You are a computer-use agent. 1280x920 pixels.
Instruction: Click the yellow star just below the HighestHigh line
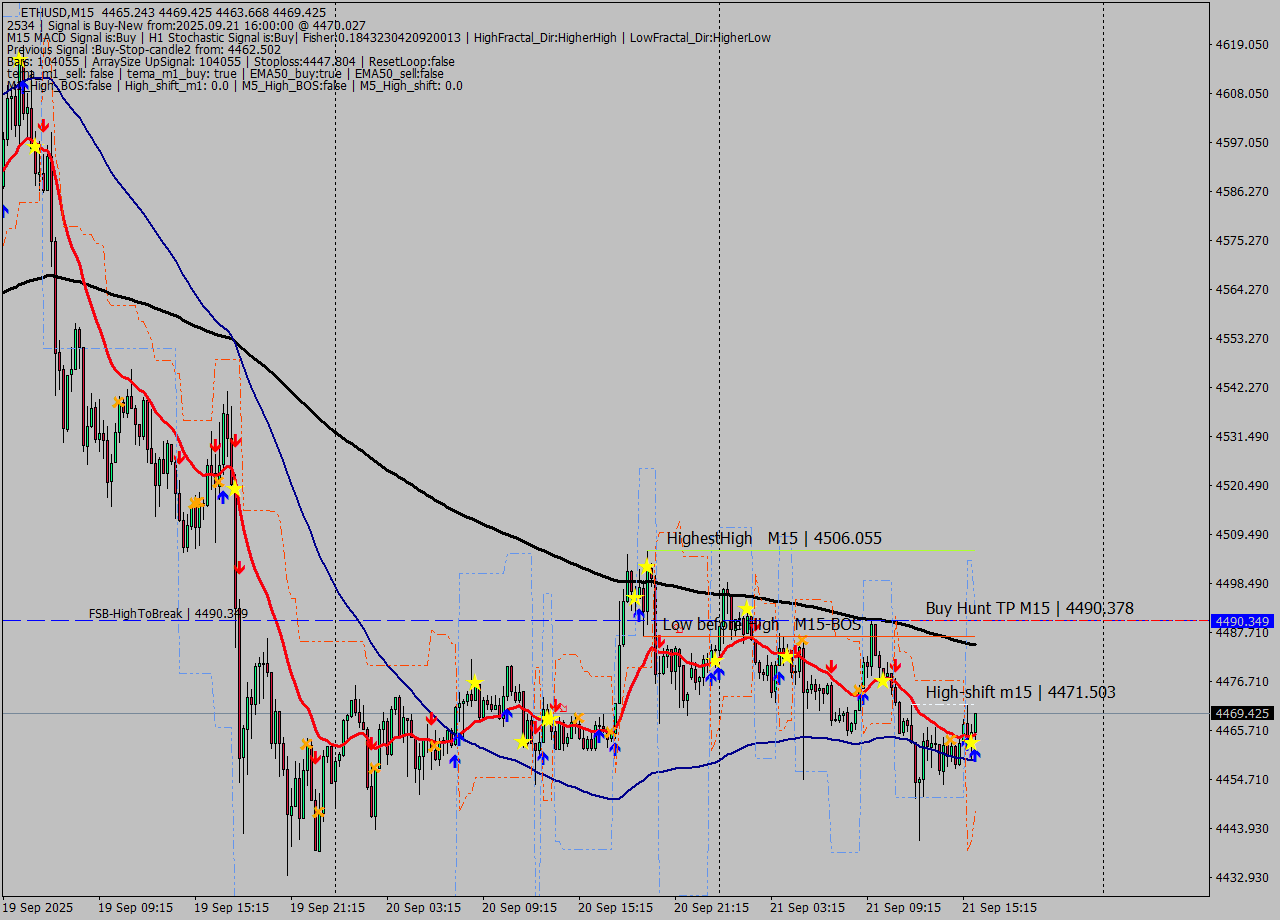click(646, 567)
